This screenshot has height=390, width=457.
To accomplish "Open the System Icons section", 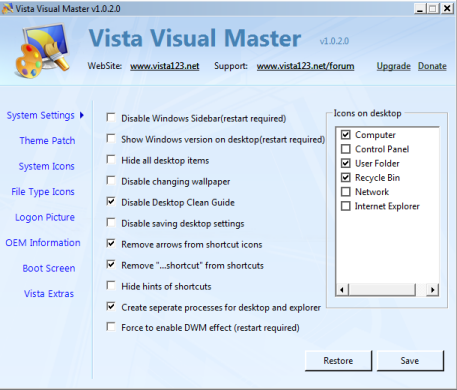I will pyautogui.click(x=47, y=166).
